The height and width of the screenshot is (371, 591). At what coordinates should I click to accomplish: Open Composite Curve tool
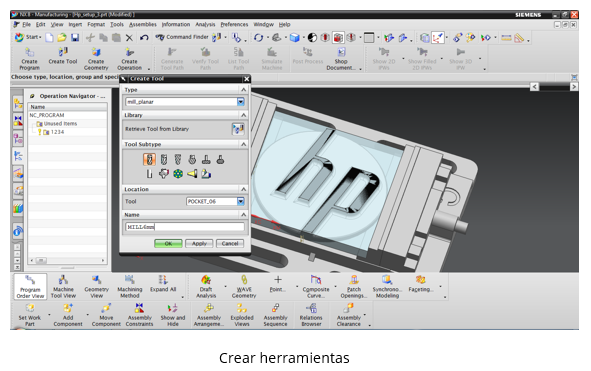point(316,287)
